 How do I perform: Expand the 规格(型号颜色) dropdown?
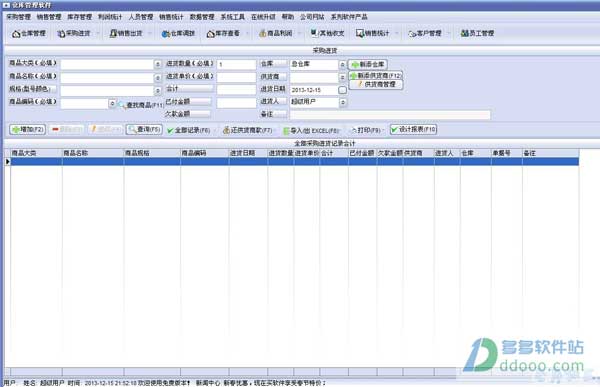click(x=158, y=91)
